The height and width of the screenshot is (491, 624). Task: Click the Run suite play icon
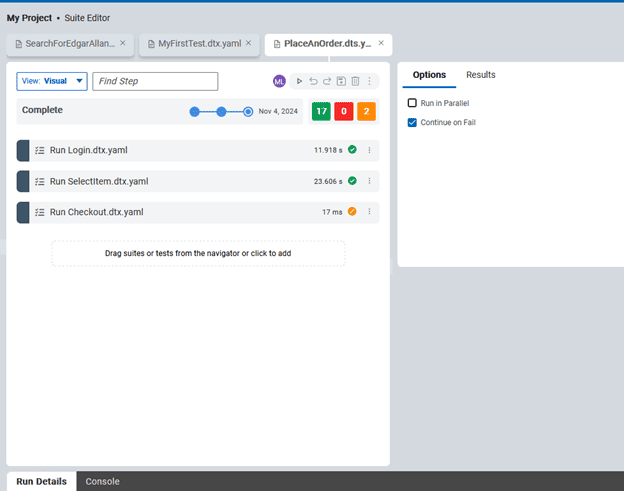click(x=299, y=81)
